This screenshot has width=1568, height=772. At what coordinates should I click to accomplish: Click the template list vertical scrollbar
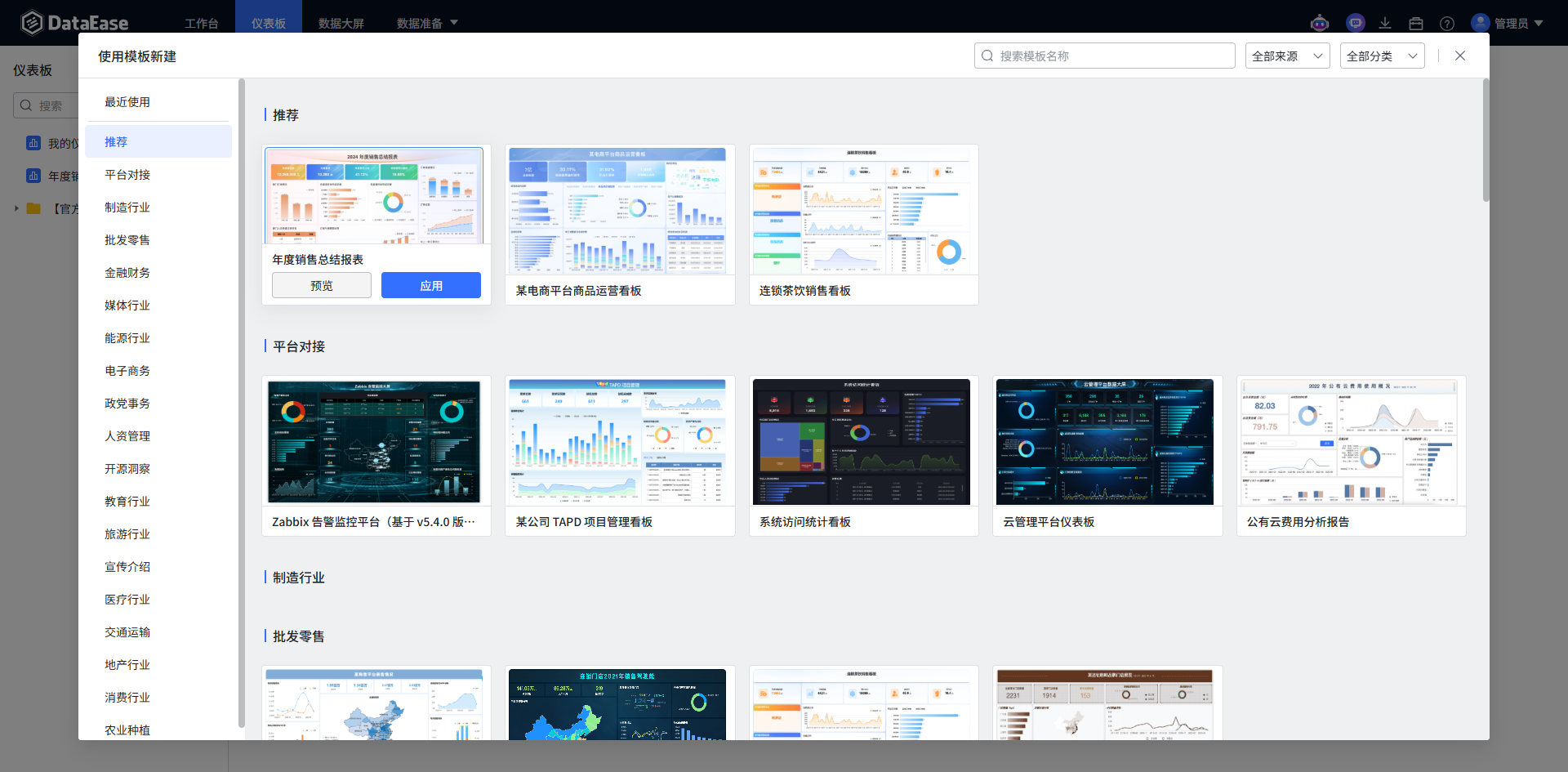tap(1486, 140)
